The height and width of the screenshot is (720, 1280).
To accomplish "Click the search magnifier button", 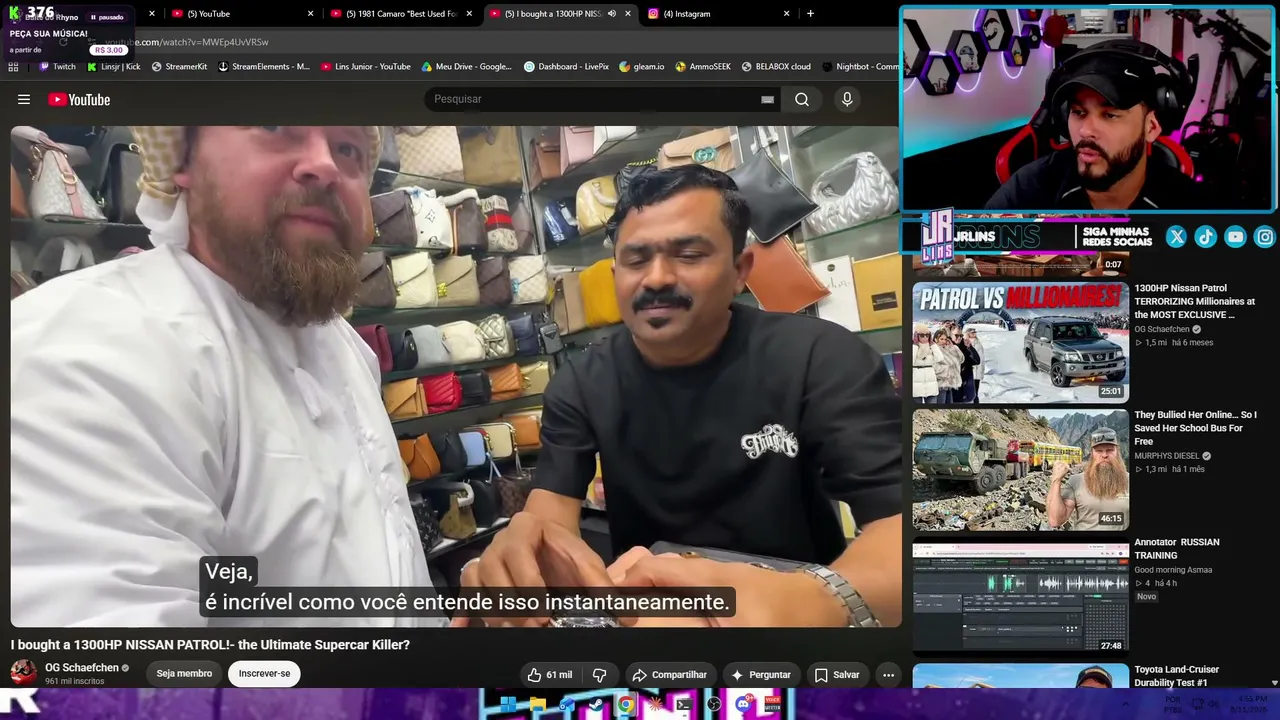I will 802,99.
